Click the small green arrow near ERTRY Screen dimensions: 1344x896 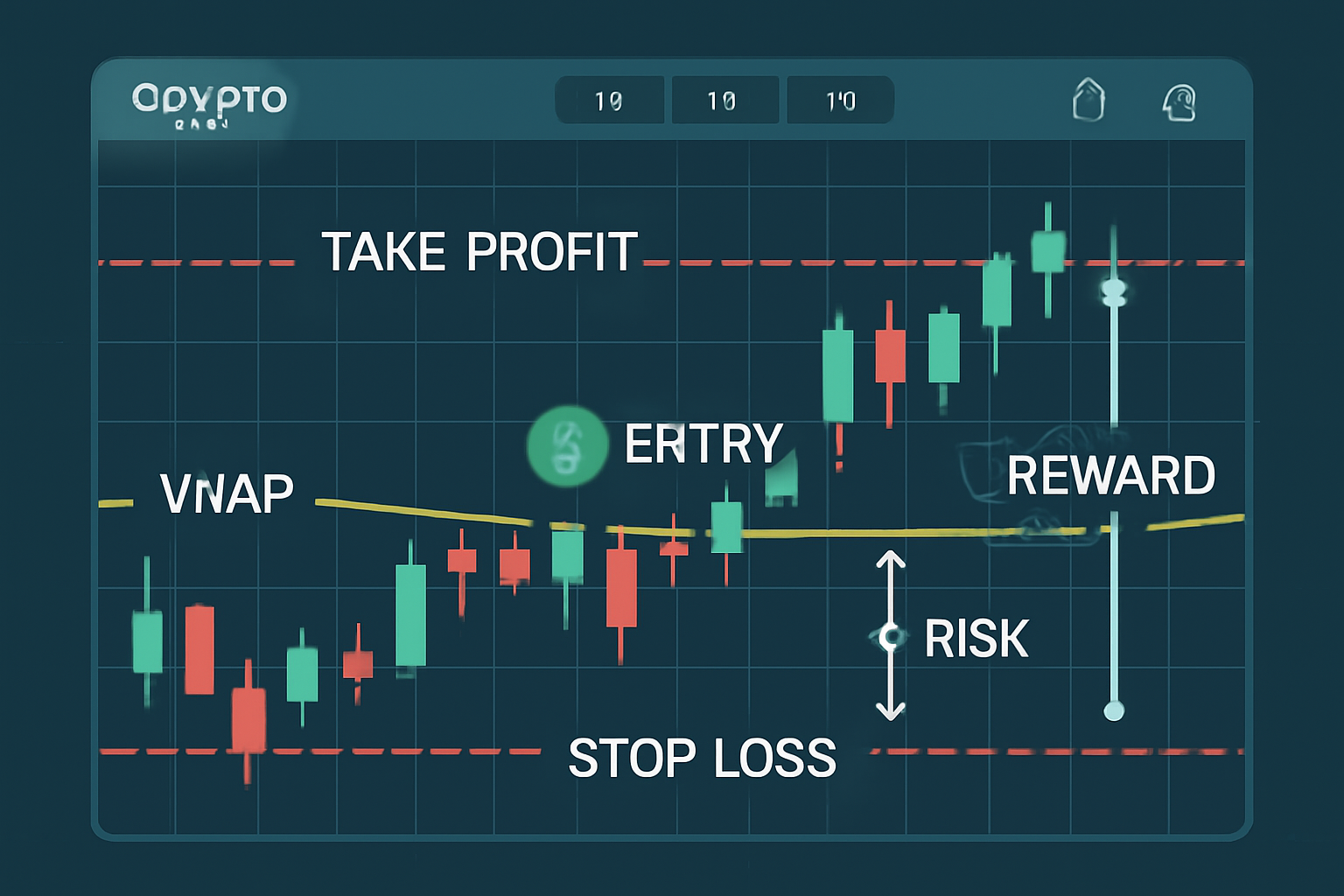tap(781, 481)
